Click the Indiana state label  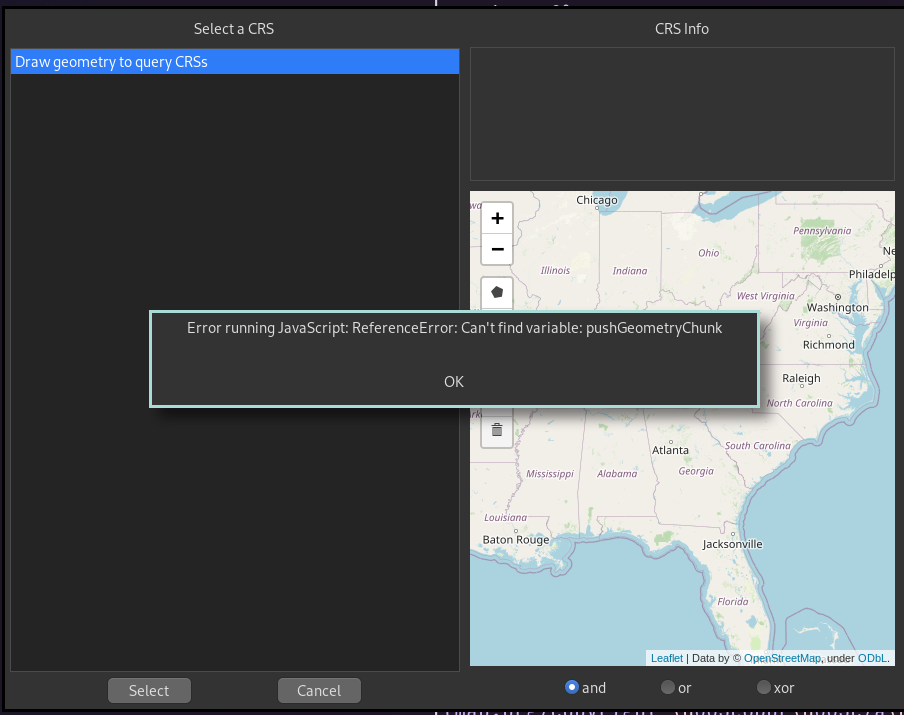pos(630,270)
